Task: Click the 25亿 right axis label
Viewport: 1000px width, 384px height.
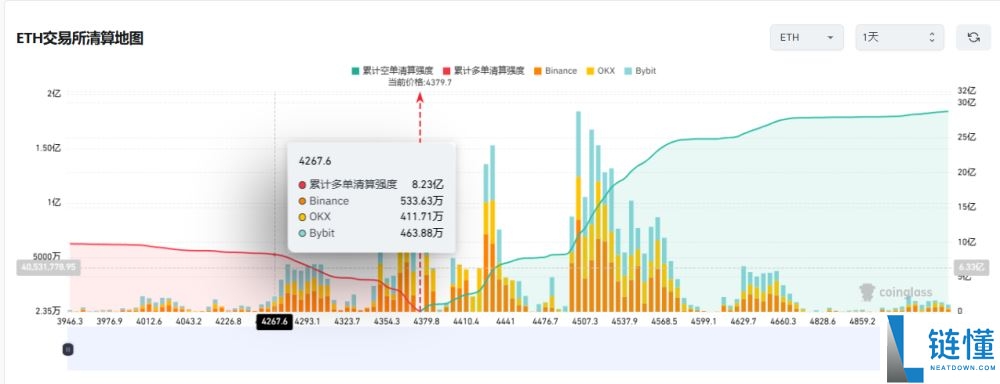Action: click(x=967, y=137)
